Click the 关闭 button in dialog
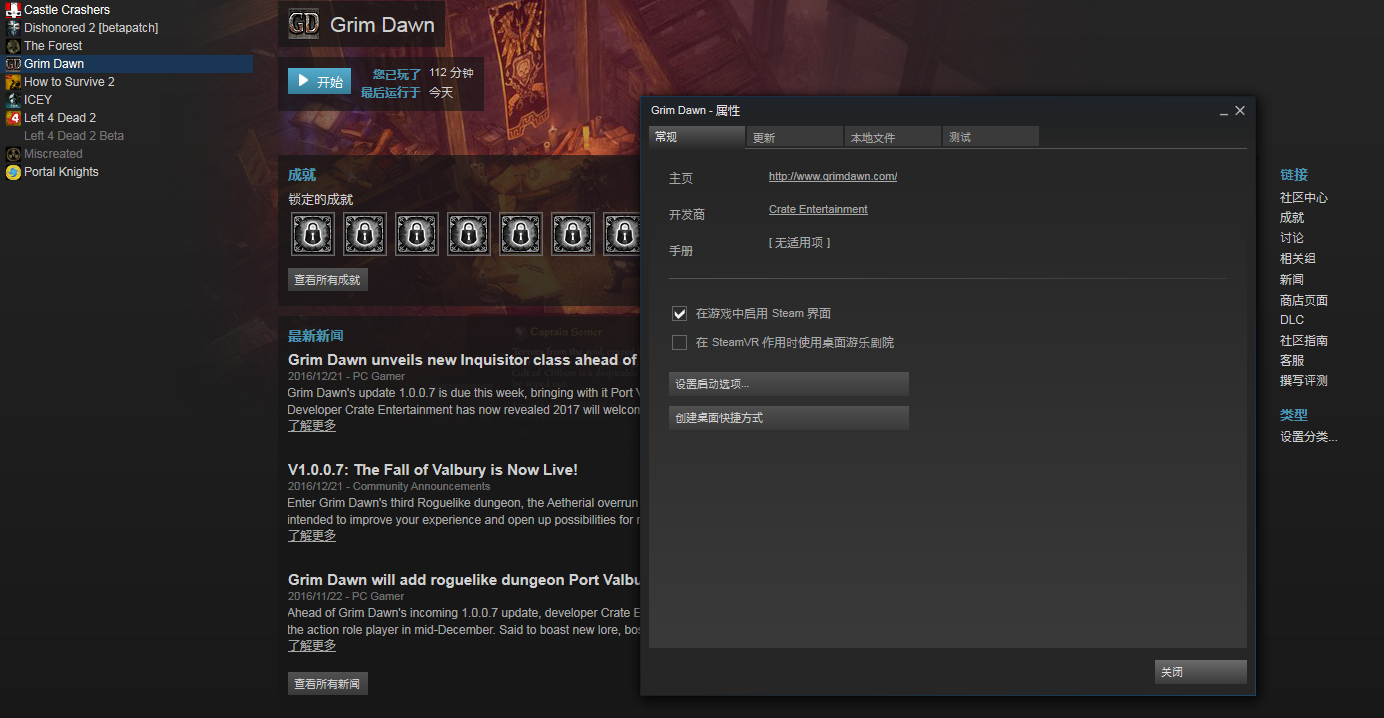 coord(1200,672)
